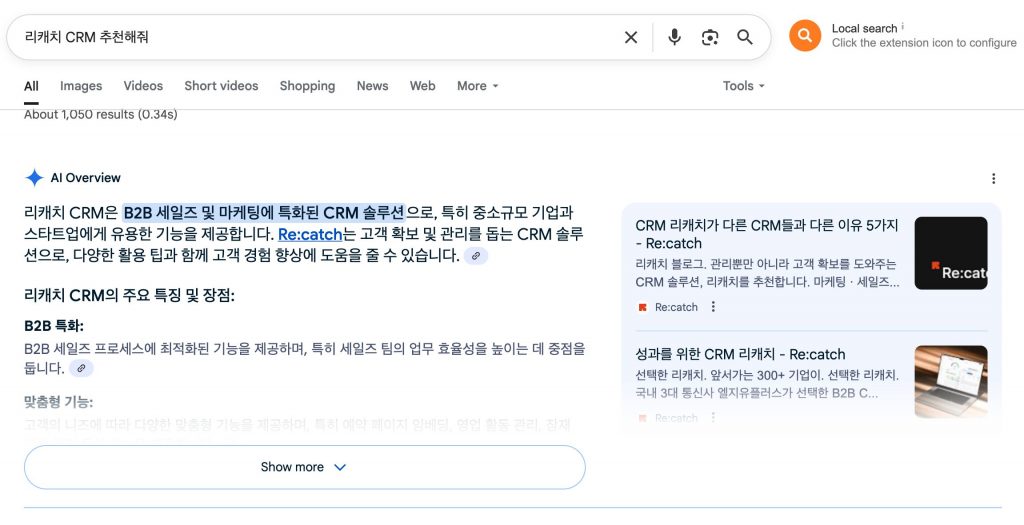Open AI Overview three-dot options menu
The width and height of the screenshot is (1024, 525).
[993, 178]
